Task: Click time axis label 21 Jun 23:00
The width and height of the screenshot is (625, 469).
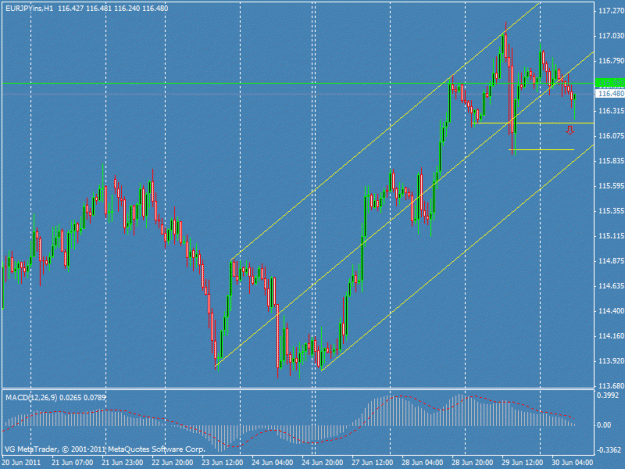Action: pyautogui.click(x=122, y=463)
